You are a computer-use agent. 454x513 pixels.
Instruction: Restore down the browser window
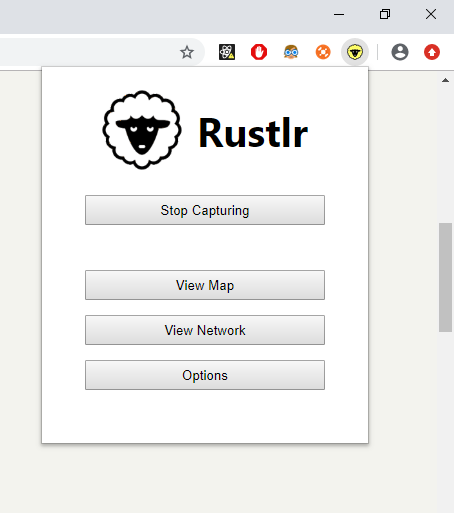pyautogui.click(x=385, y=14)
